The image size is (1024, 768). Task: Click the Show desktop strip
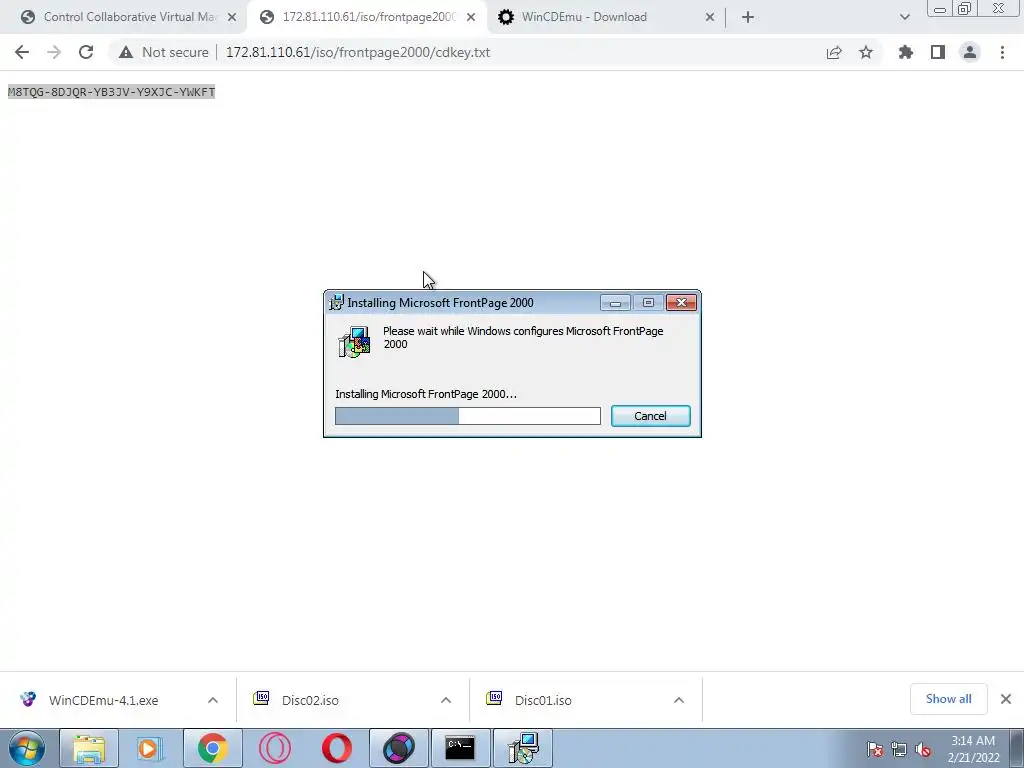pyautogui.click(x=1017, y=748)
